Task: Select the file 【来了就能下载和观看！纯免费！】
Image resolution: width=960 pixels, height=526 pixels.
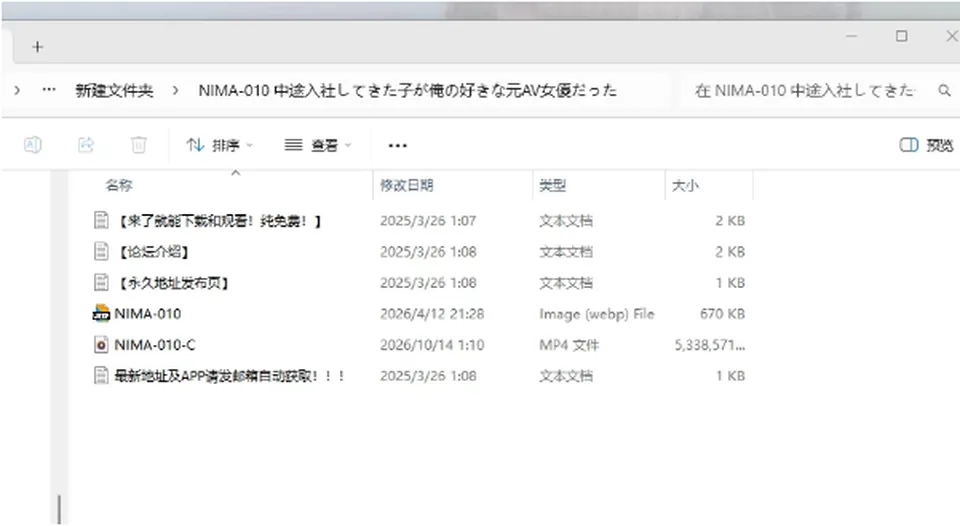Action: pos(219,220)
